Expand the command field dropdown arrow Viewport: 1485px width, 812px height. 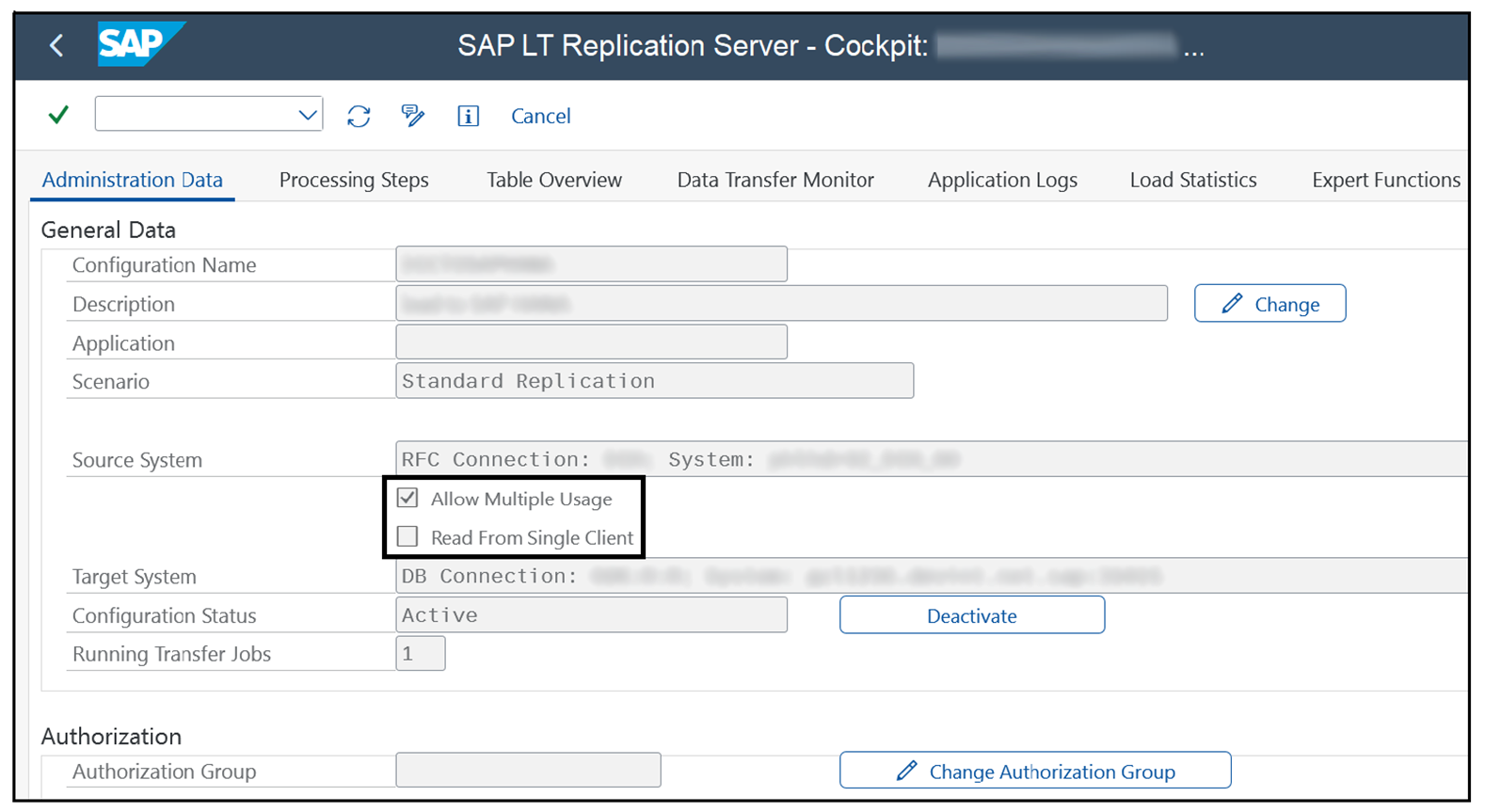307,115
